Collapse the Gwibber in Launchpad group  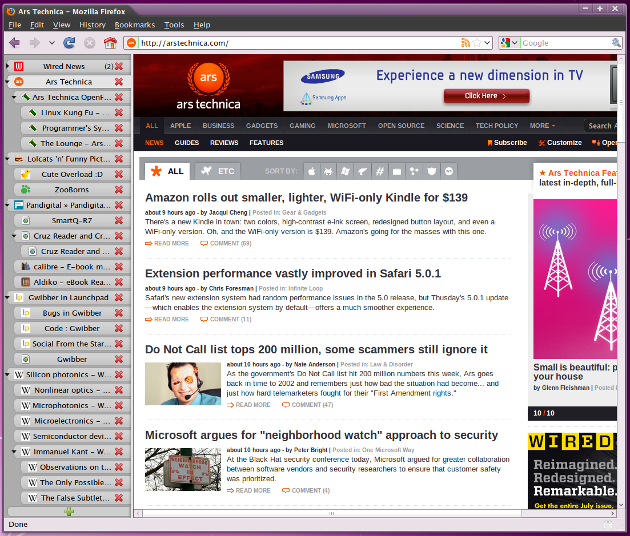pos(7,298)
